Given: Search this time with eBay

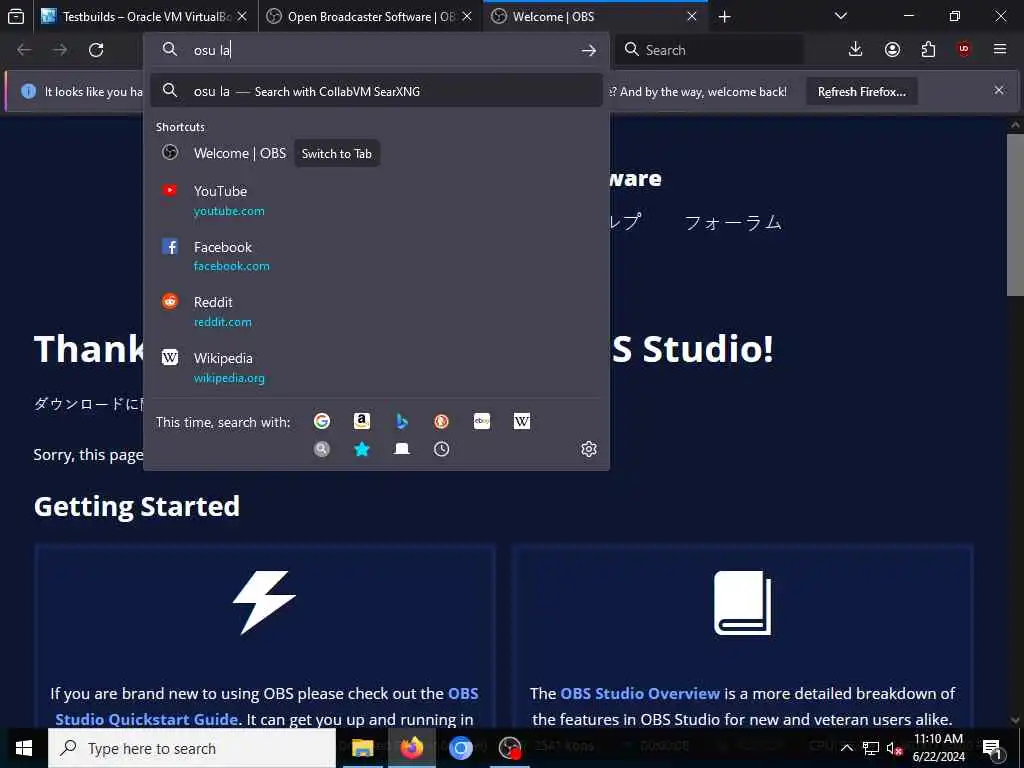Looking at the screenshot, I should coord(482,421).
